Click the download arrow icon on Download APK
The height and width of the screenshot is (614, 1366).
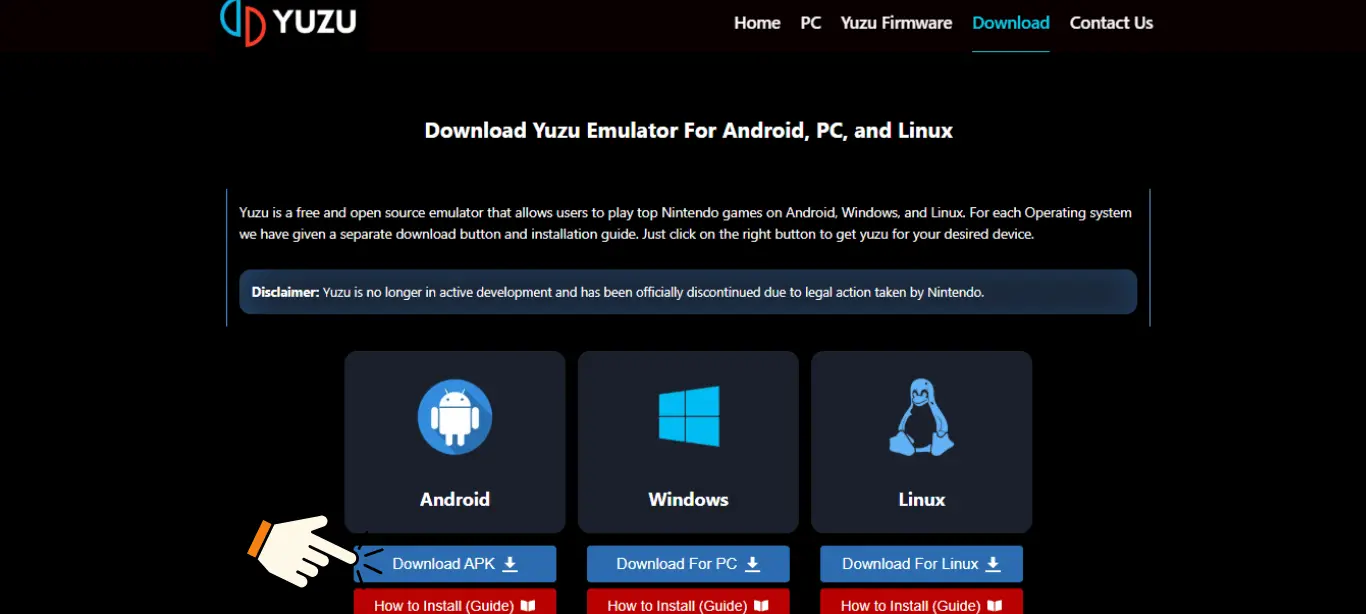coord(508,563)
